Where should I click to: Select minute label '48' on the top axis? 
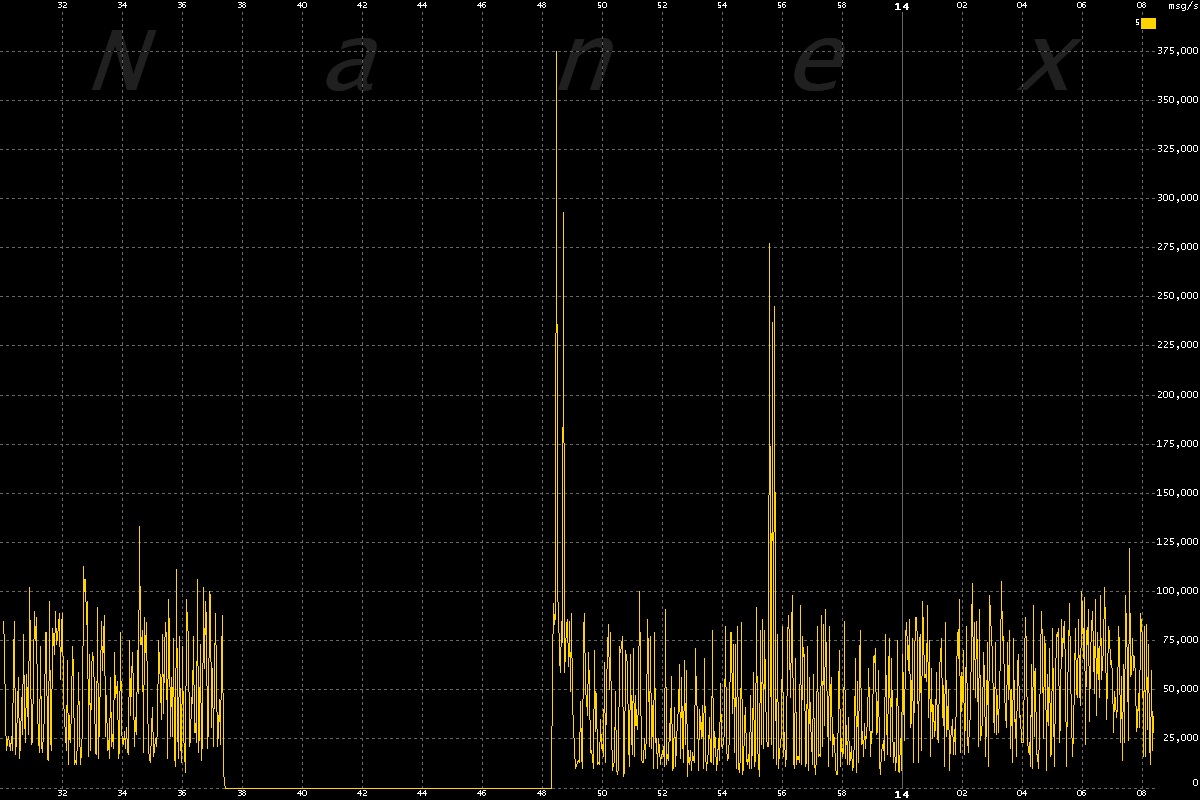(542, 5)
